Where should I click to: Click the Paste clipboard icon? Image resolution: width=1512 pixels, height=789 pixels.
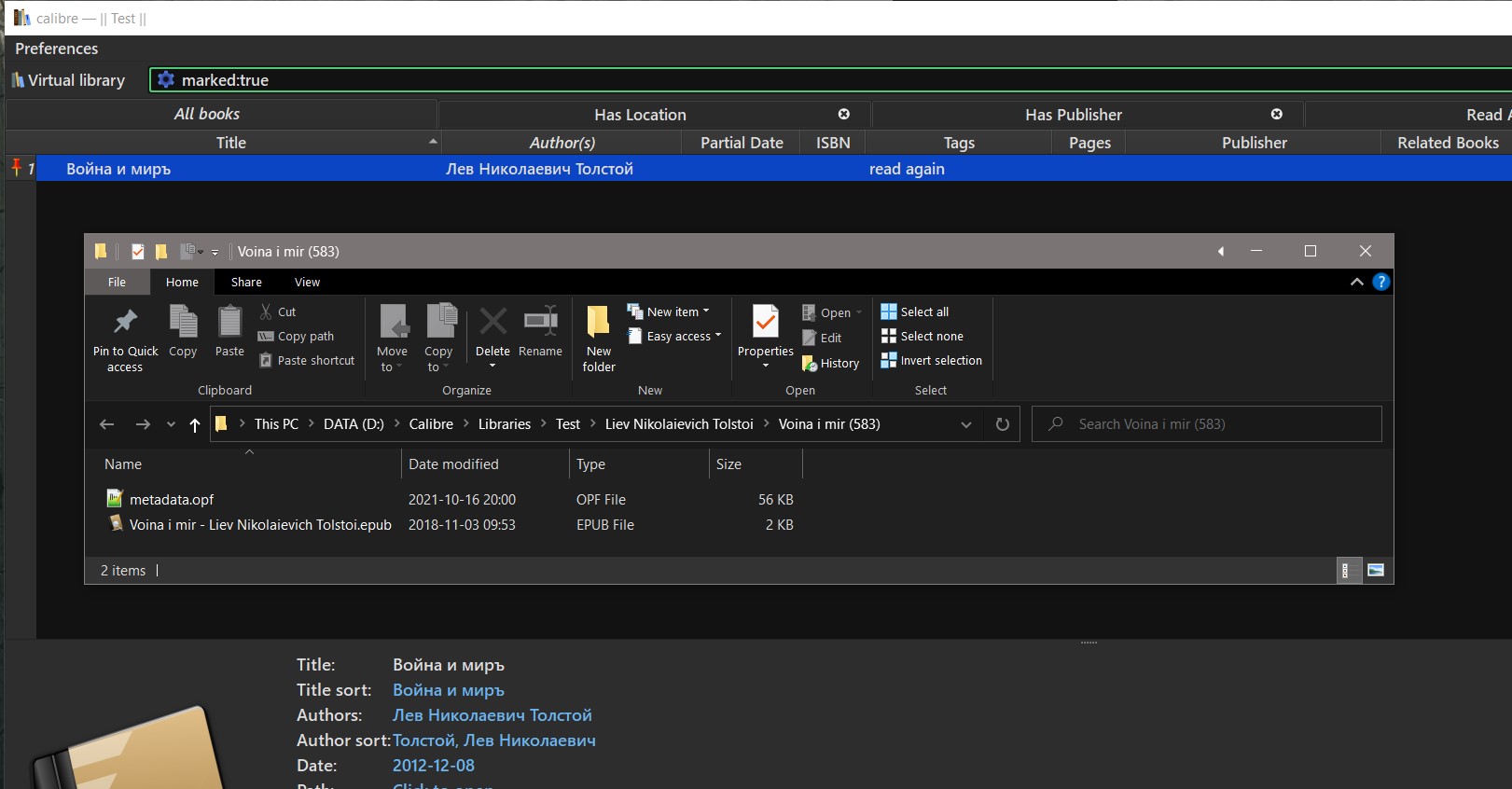pyautogui.click(x=229, y=323)
